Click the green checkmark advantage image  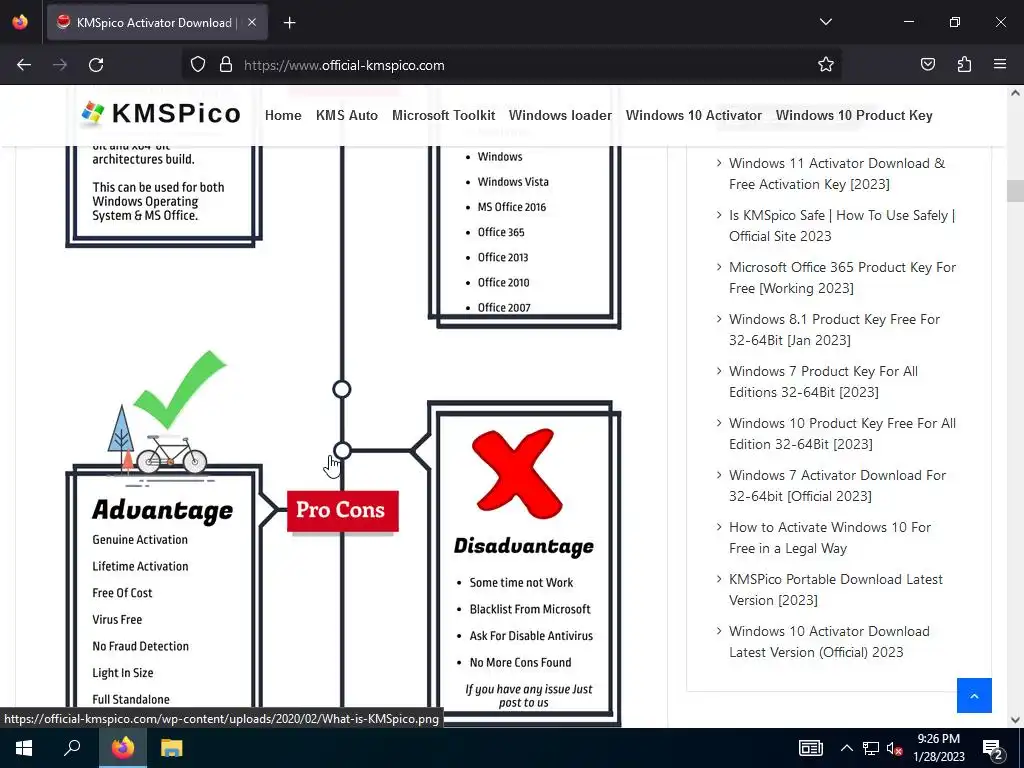179,389
